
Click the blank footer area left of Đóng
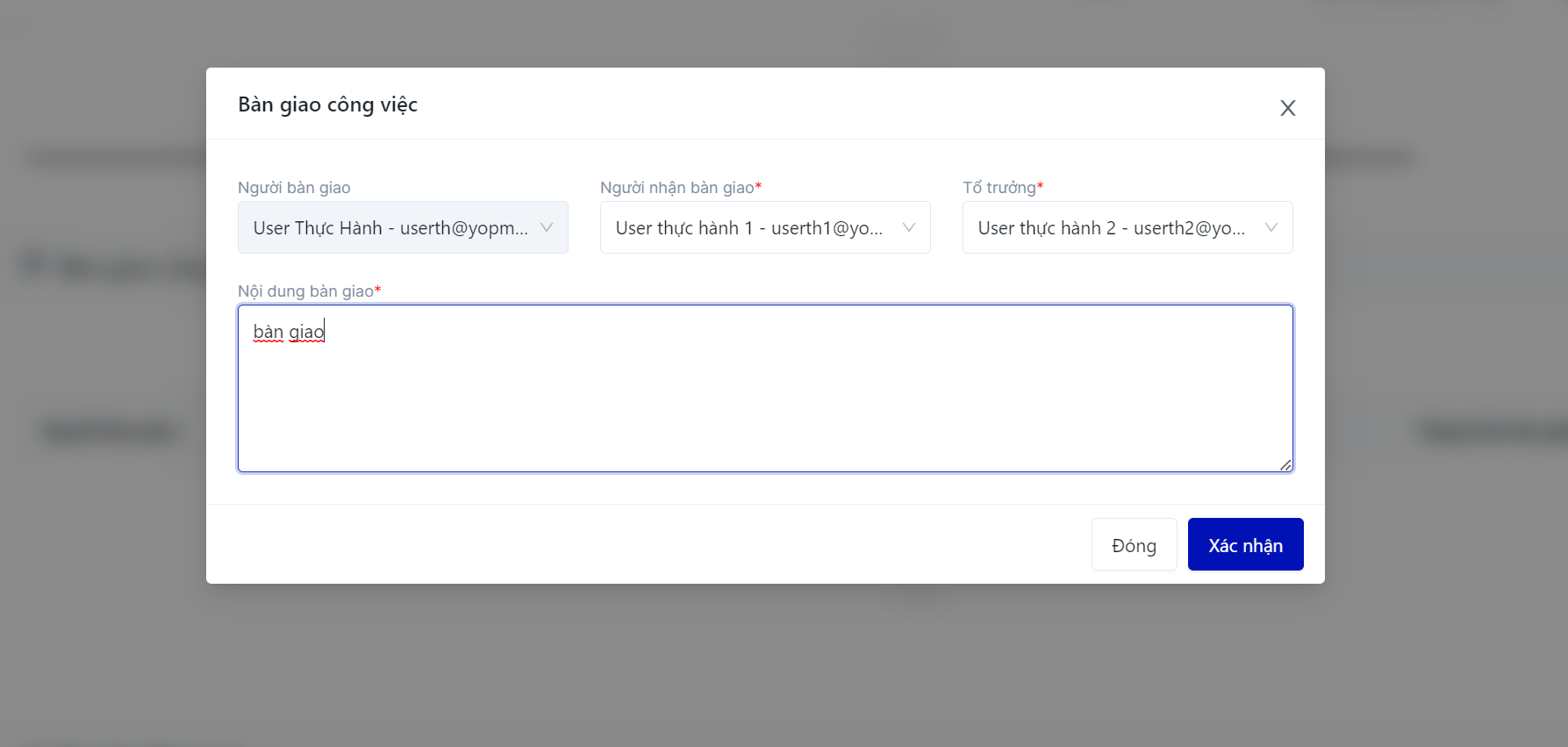[649, 545]
